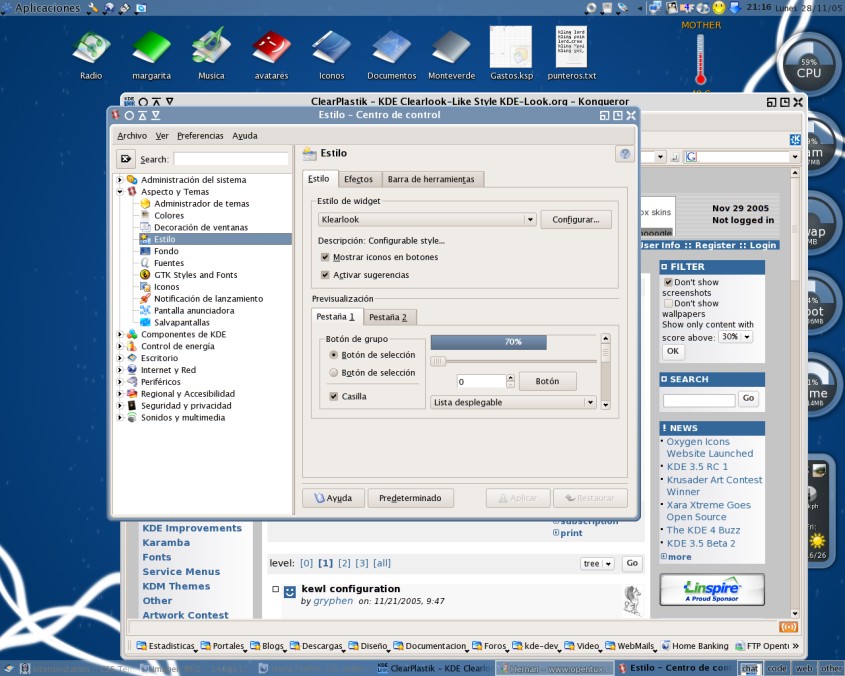Viewport: 845px width, 676px height.
Task: Switch to Barra de herramientas tab
Action: (x=431, y=179)
